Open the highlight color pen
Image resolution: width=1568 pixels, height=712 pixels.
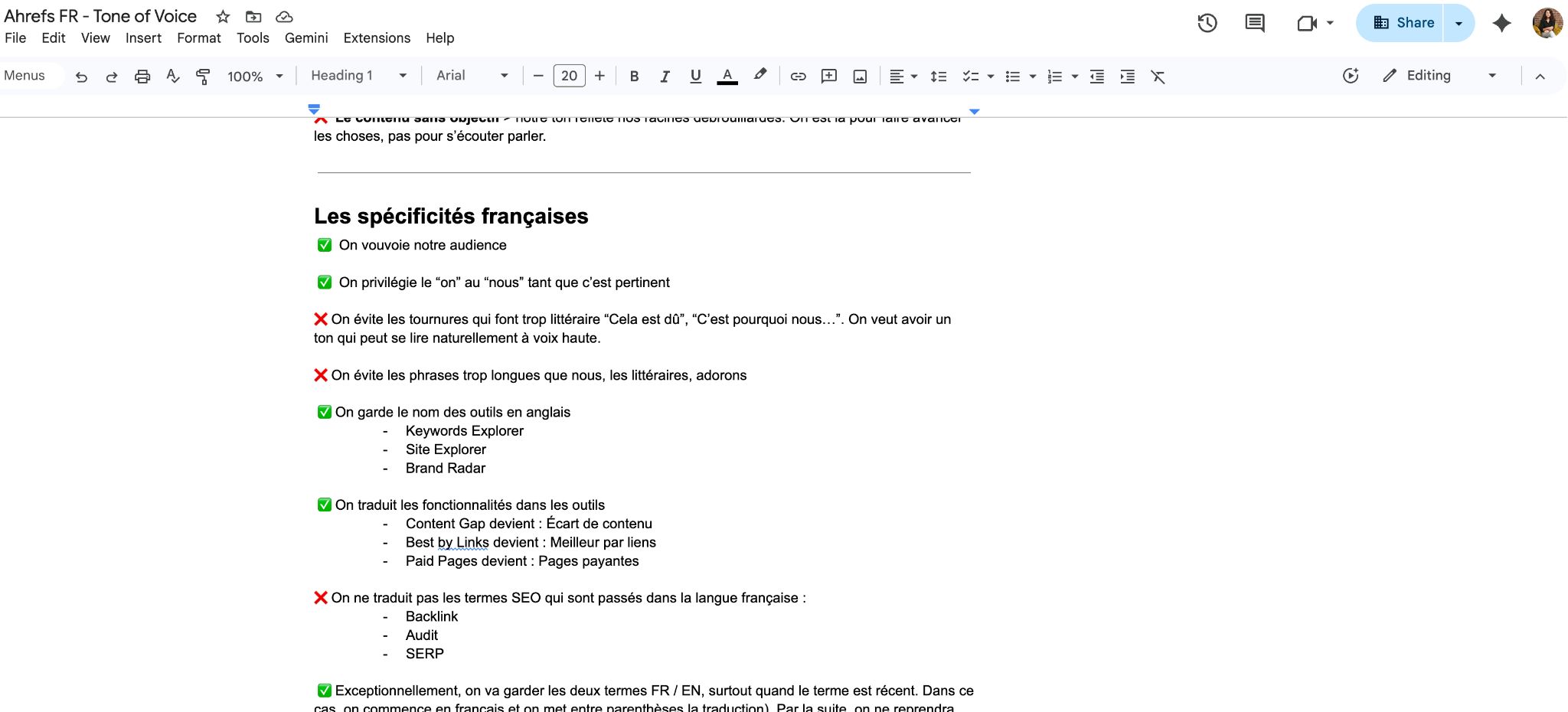(x=759, y=75)
